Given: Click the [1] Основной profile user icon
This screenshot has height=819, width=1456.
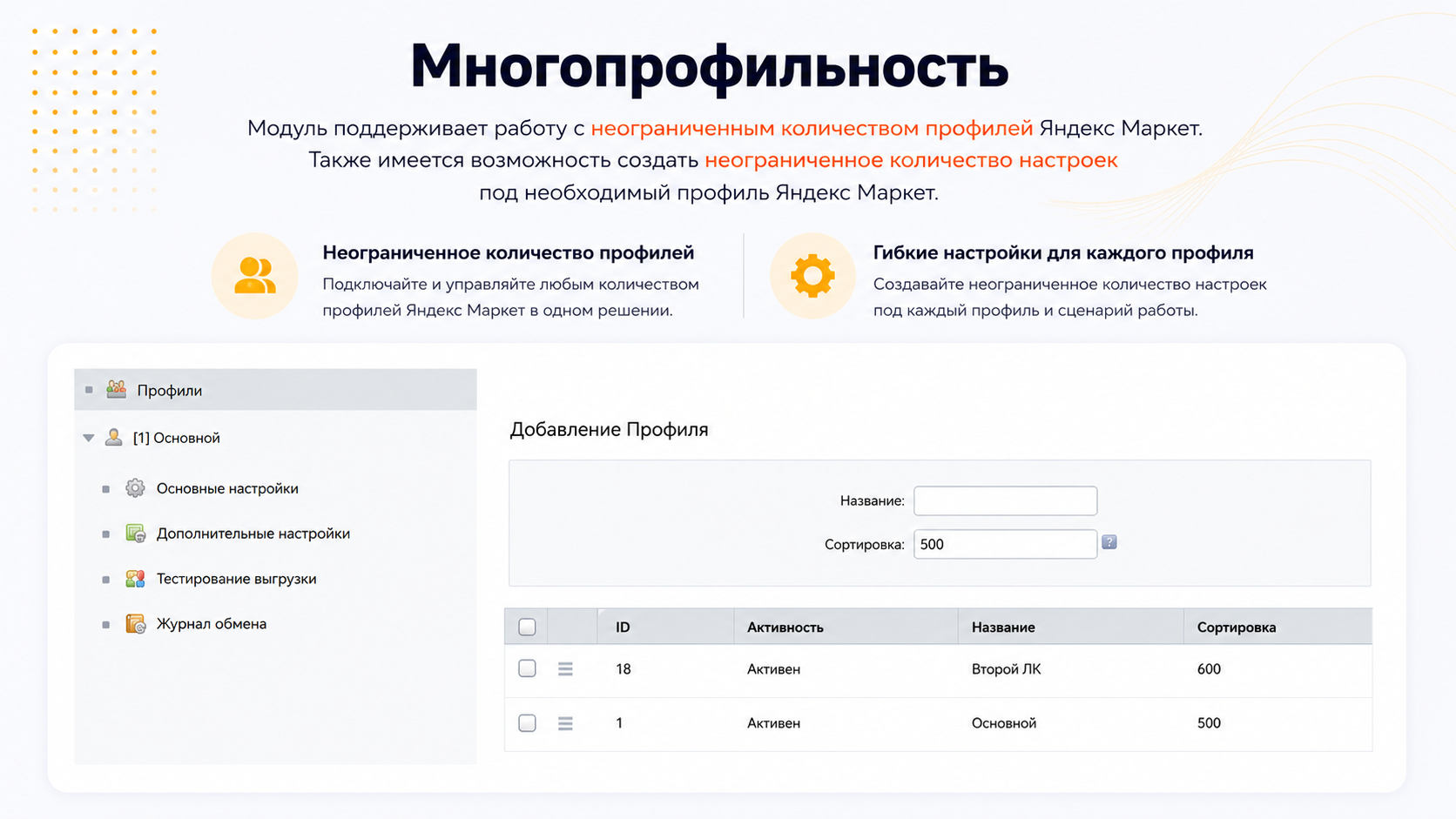Looking at the screenshot, I should (114, 437).
